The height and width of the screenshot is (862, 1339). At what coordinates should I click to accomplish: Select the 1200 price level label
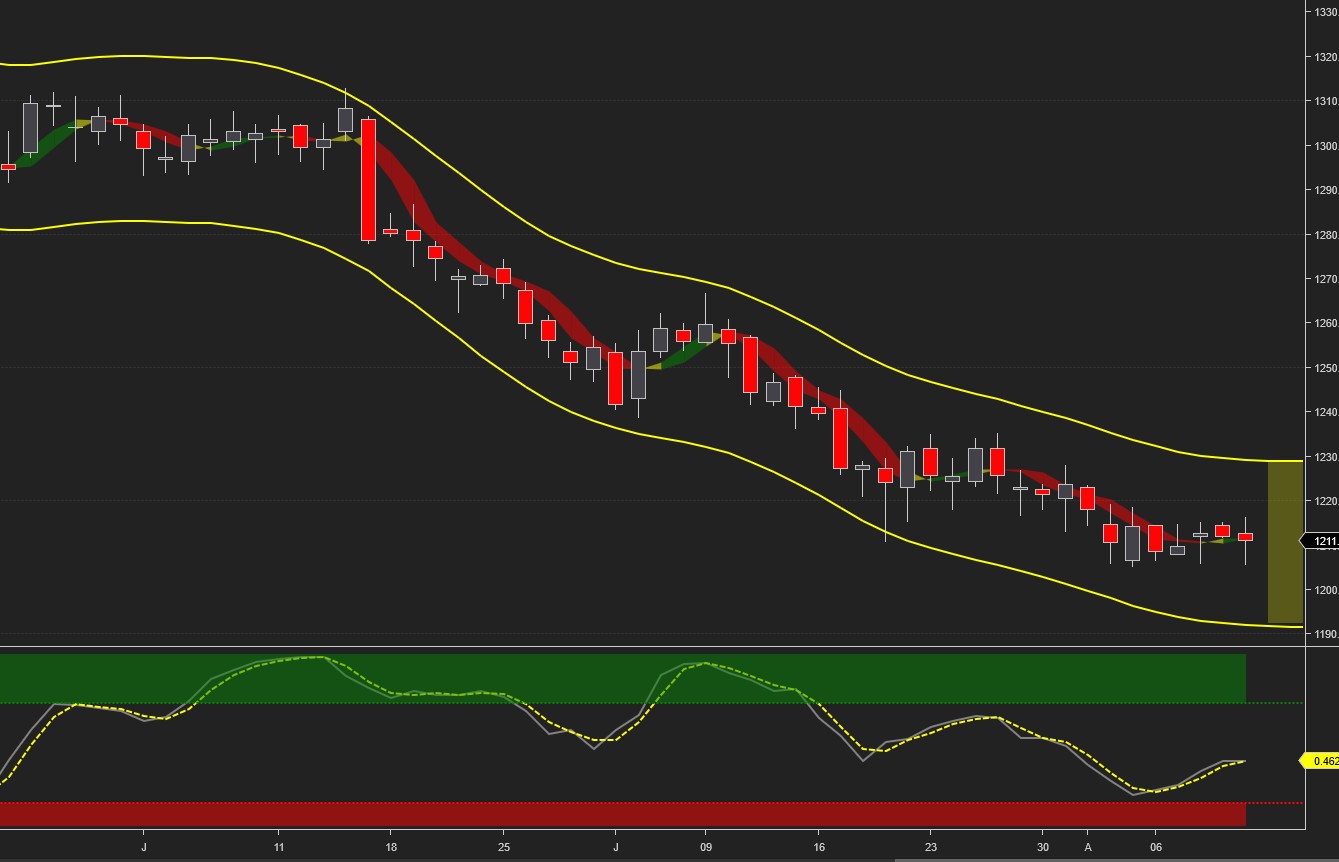tap(1327, 589)
